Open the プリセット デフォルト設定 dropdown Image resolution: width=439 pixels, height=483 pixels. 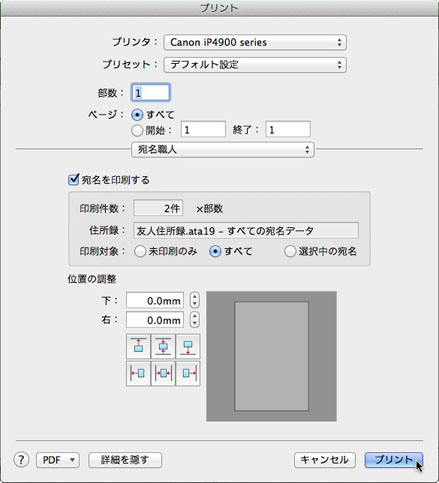[x=255, y=65]
